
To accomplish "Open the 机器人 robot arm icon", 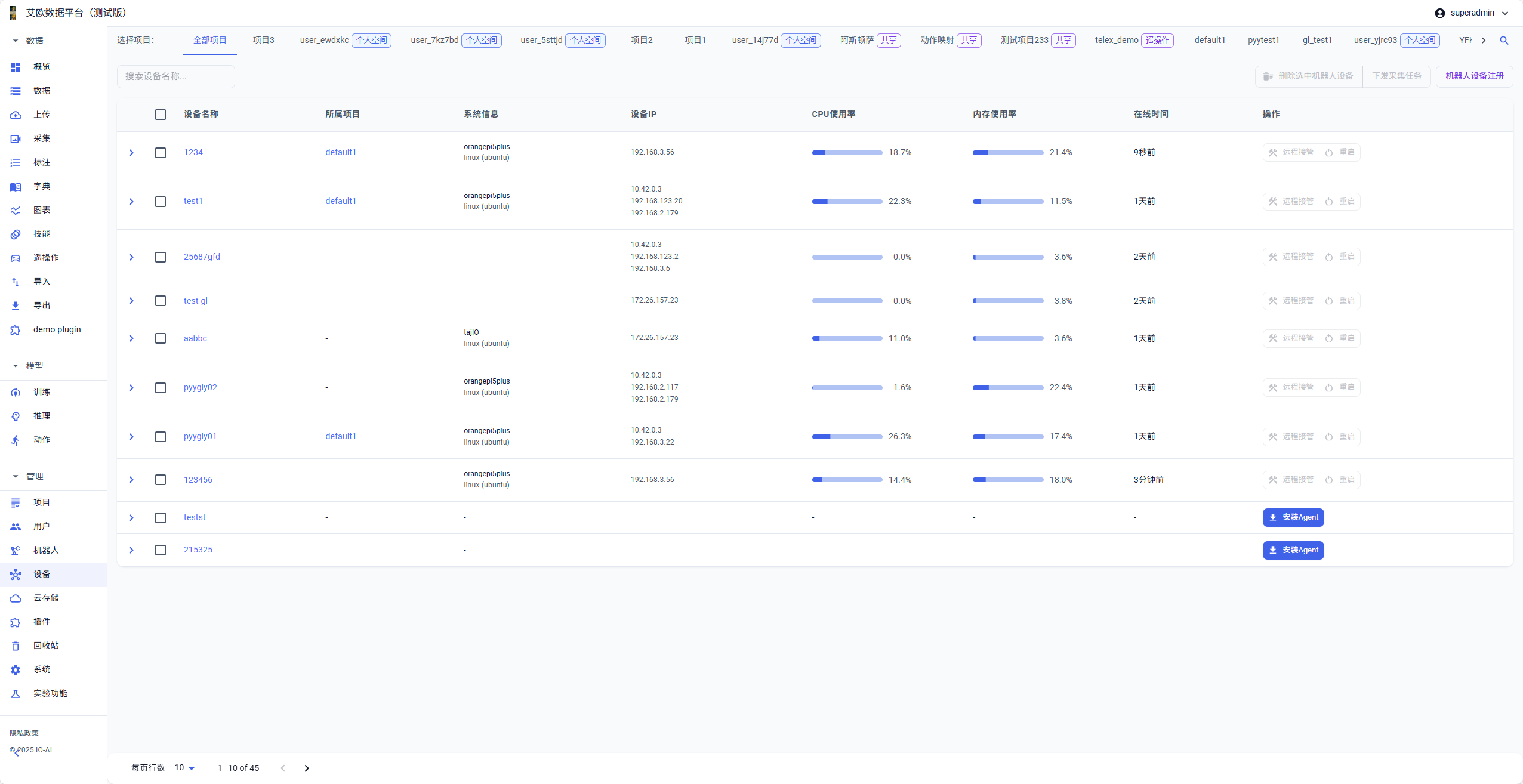I will click(x=16, y=550).
